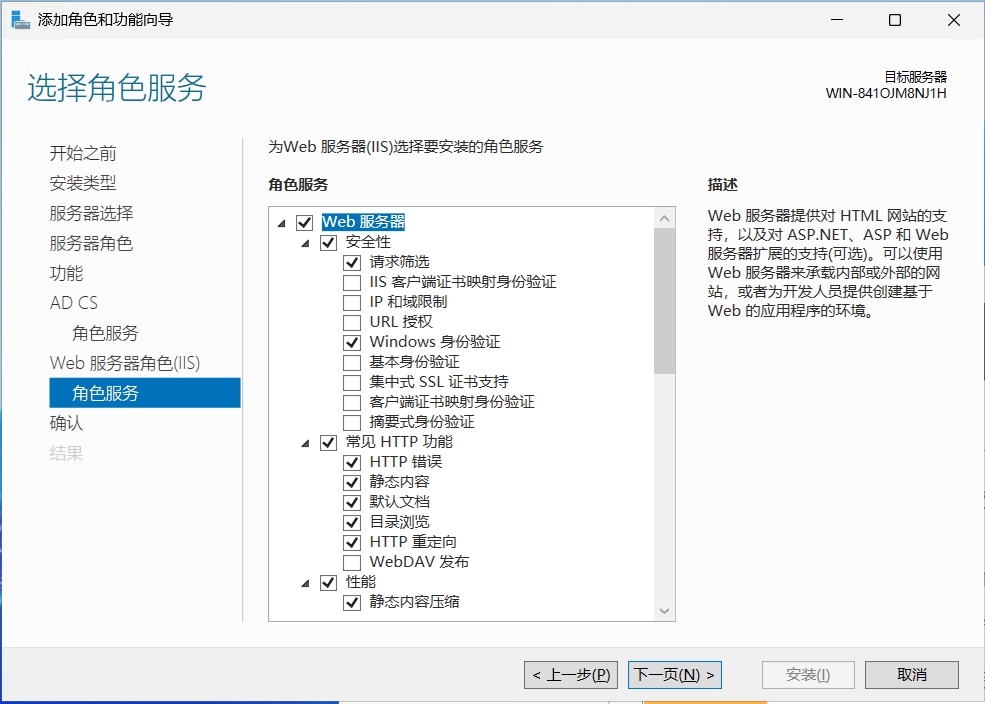Collapse the 安全性 tree node
Image resolution: width=985 pixels, height=704 pixels.
[x=305, y=243]
